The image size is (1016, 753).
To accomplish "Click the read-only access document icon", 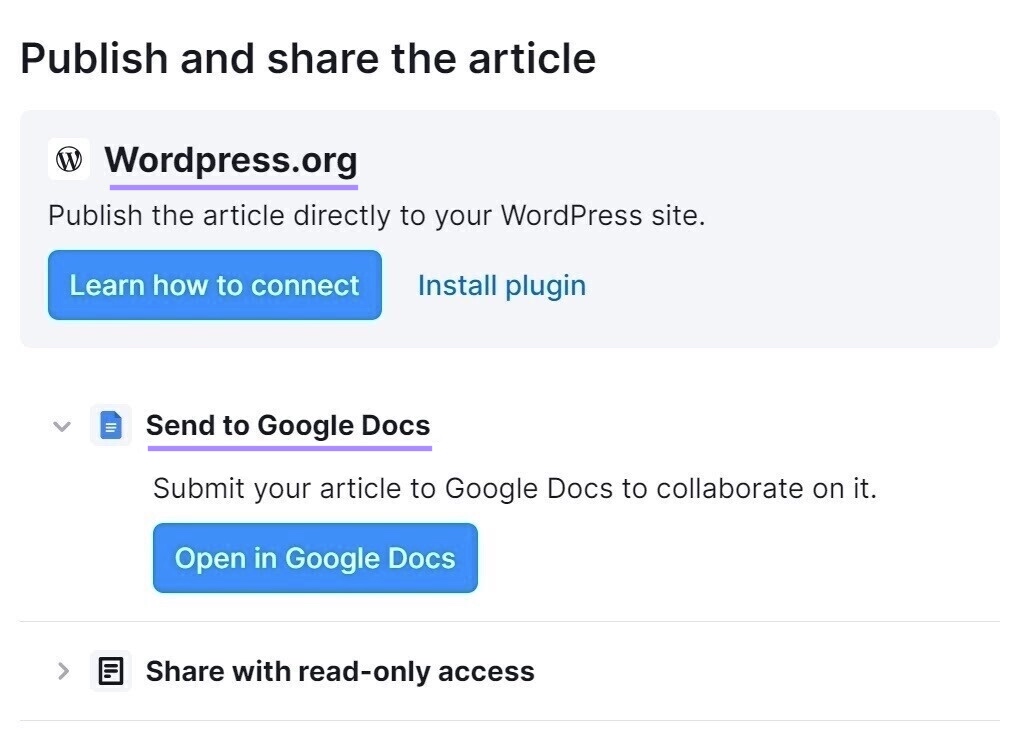I will pyautogui.click(x=111, y=670).
